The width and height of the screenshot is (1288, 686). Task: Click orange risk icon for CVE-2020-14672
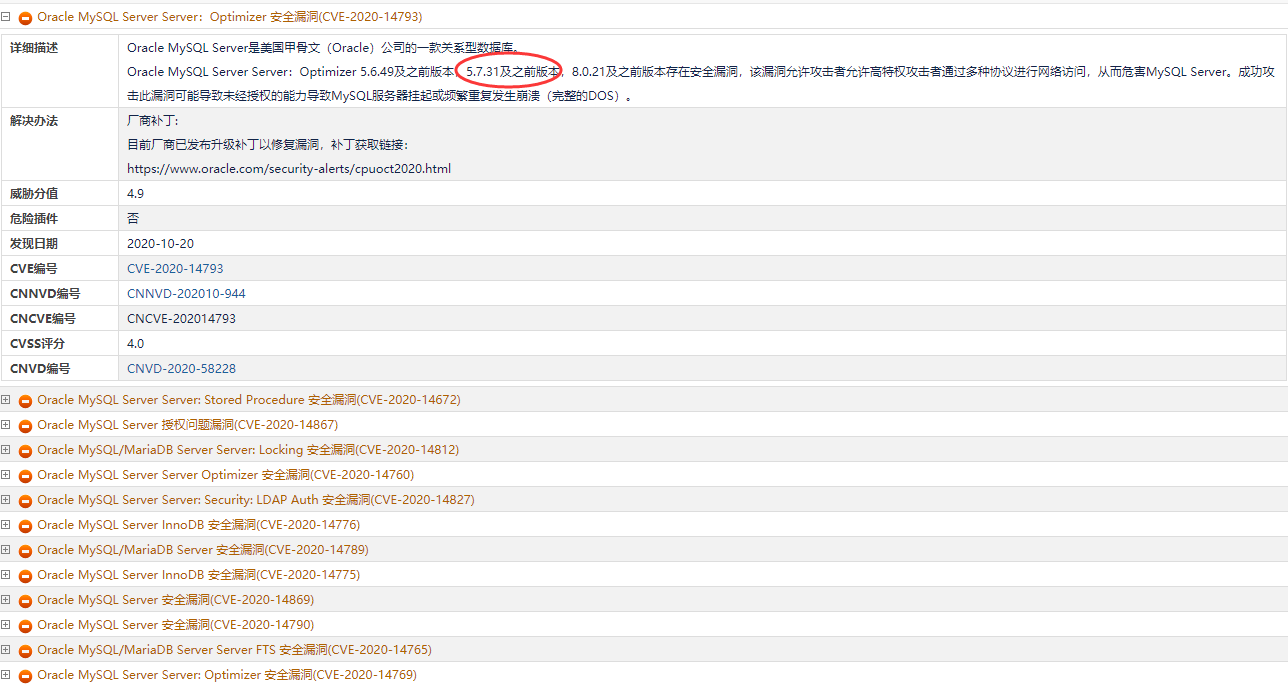click(26, 401)
